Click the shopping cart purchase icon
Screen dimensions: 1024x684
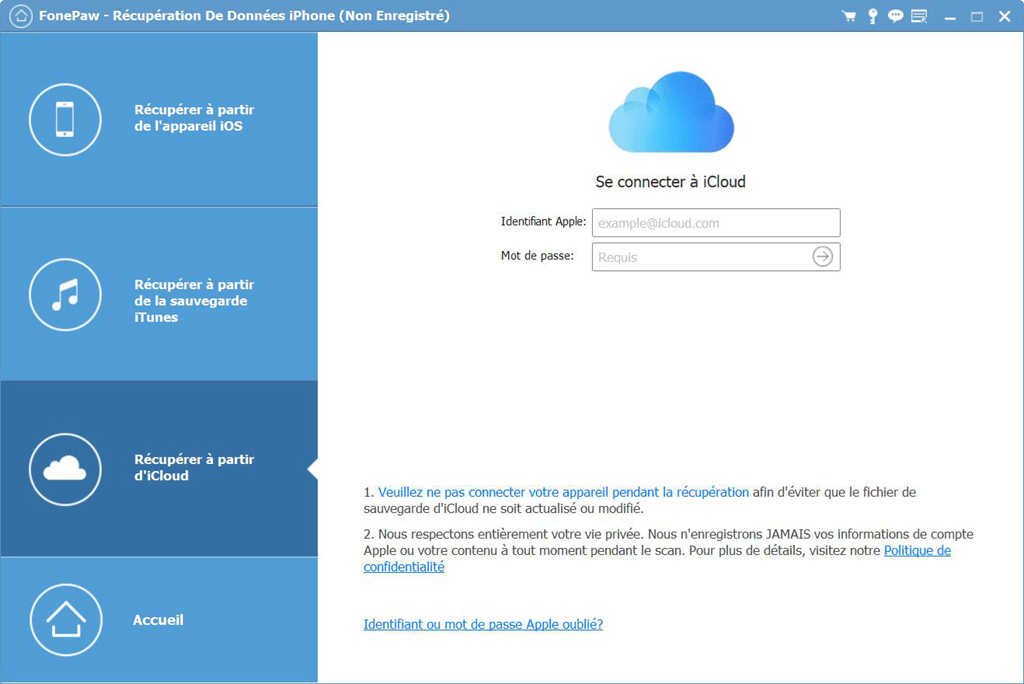coord(849,16)
